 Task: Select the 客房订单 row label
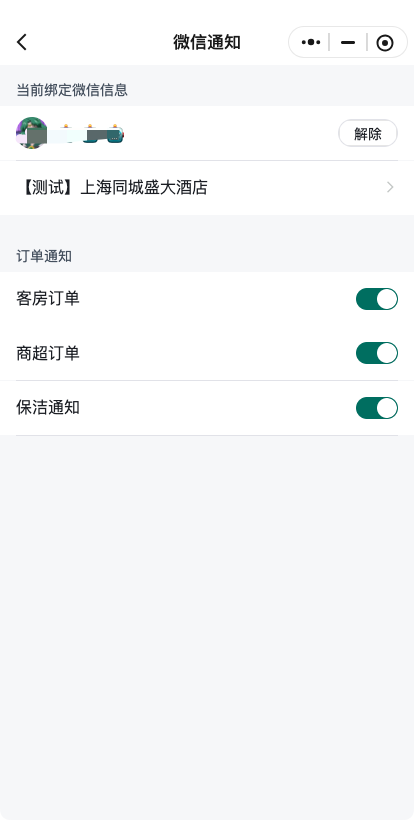48,299
